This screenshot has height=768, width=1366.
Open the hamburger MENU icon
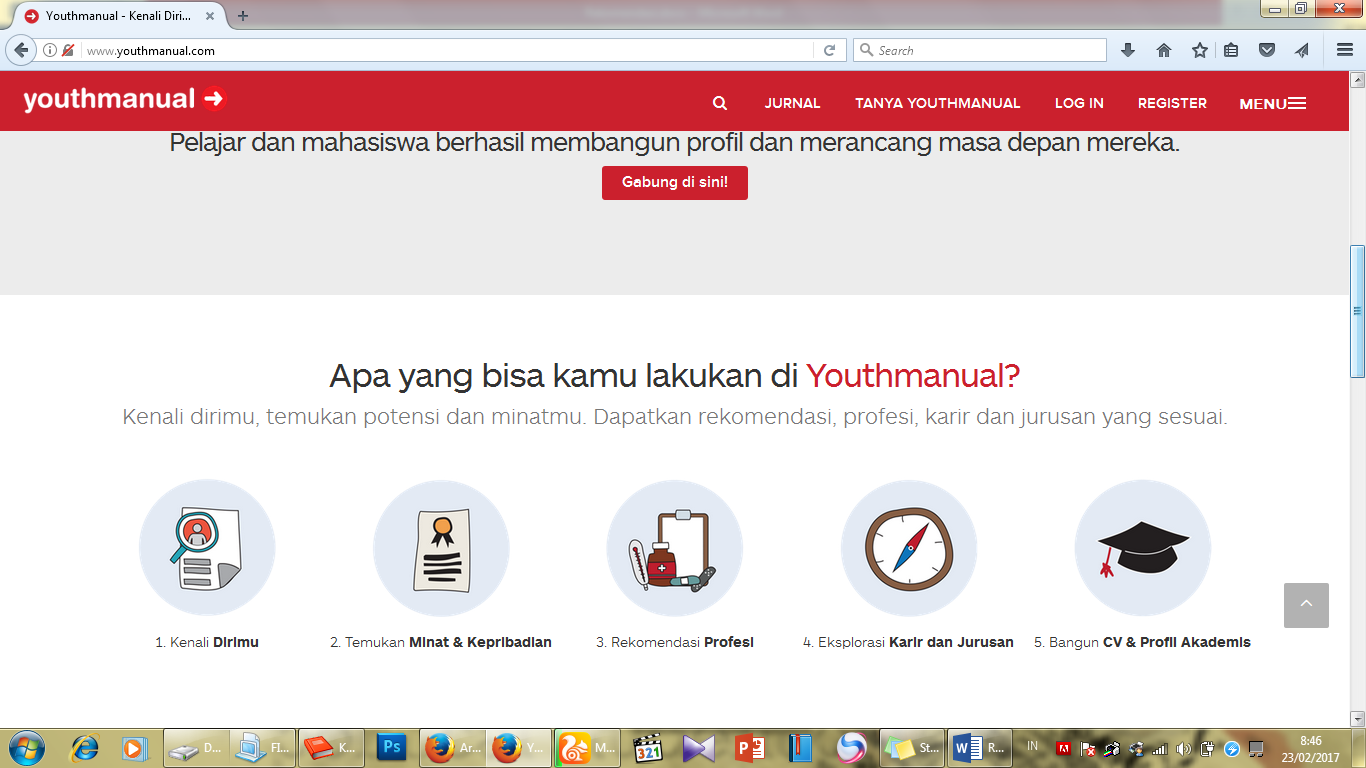click(x=1297, y=103)
